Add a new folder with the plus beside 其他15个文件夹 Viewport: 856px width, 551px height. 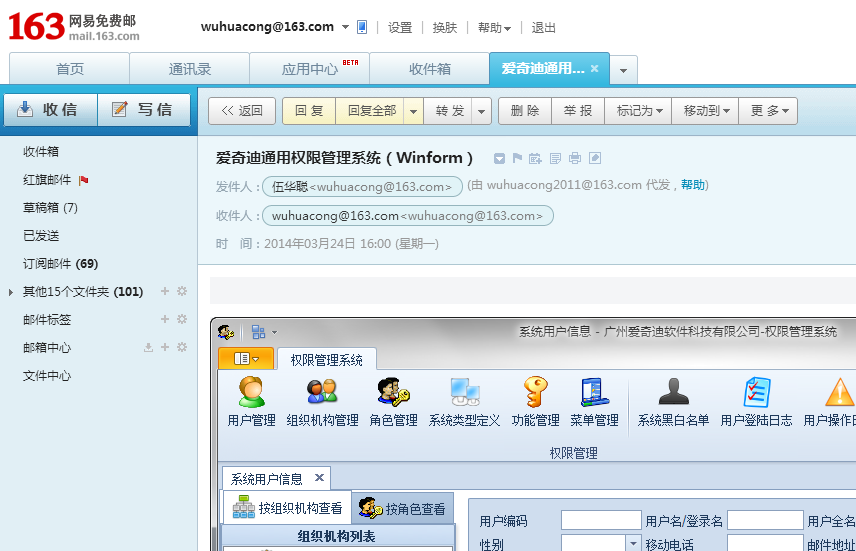(165, 291)
